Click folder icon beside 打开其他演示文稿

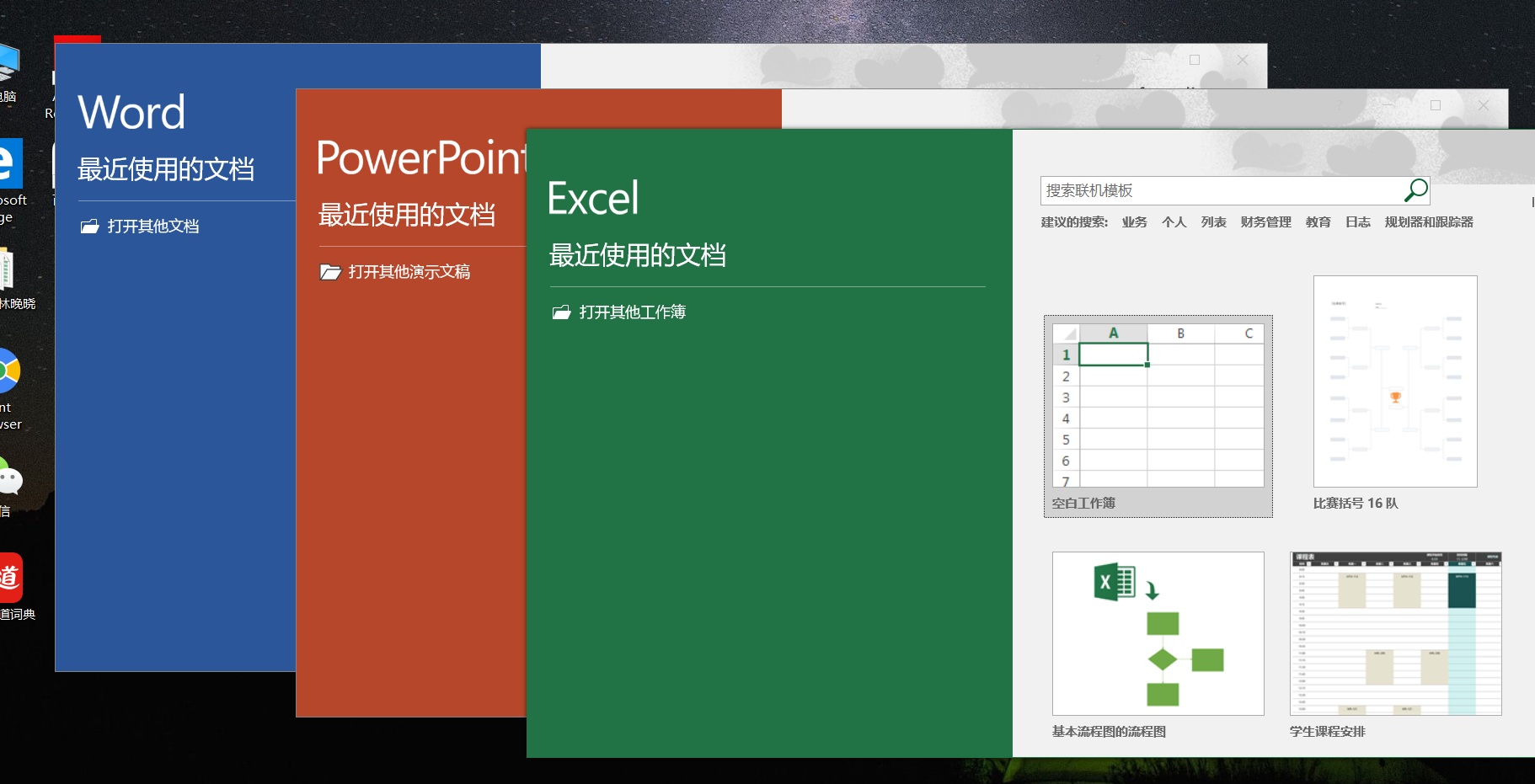click(x=330, y=272)
